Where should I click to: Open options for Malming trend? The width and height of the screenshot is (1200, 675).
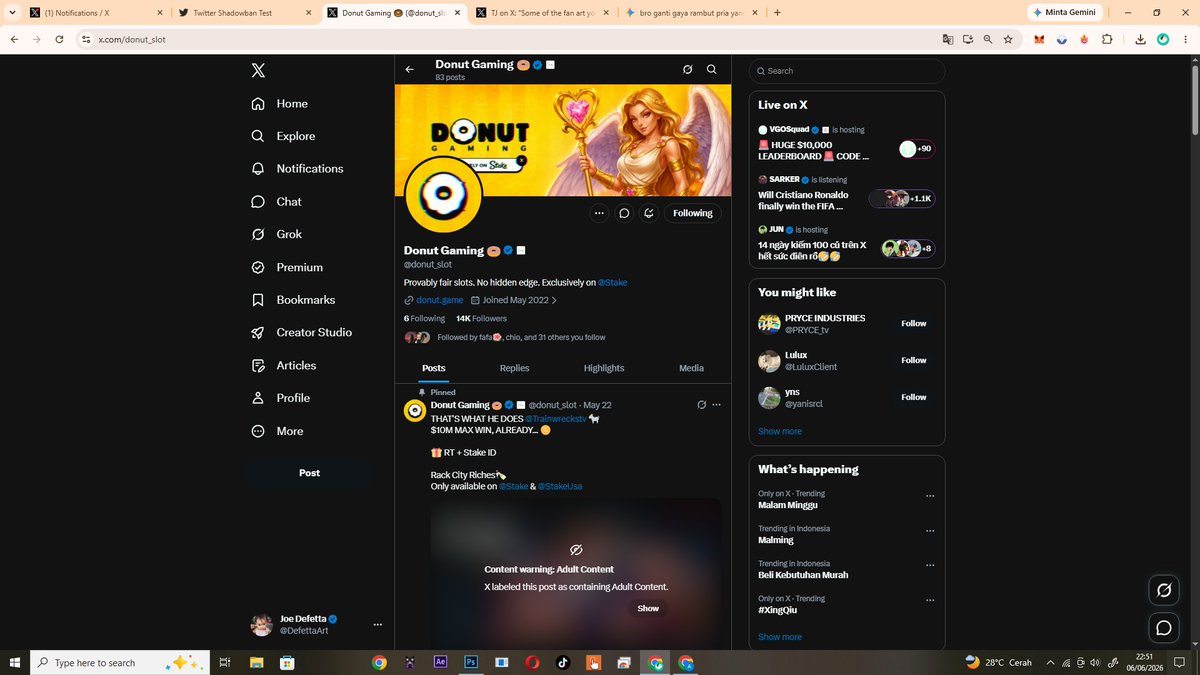click(930, 531)
